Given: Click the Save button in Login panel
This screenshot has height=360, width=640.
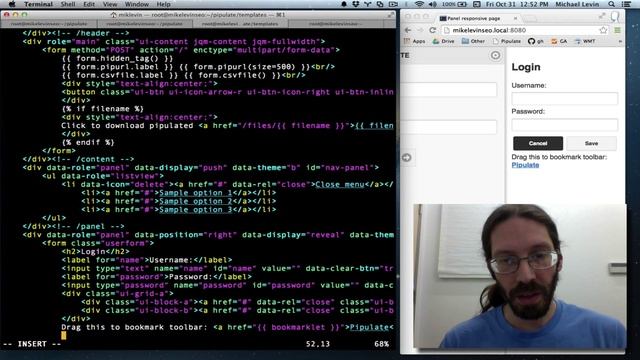Looking at the screenshot, I should (591, 143).
